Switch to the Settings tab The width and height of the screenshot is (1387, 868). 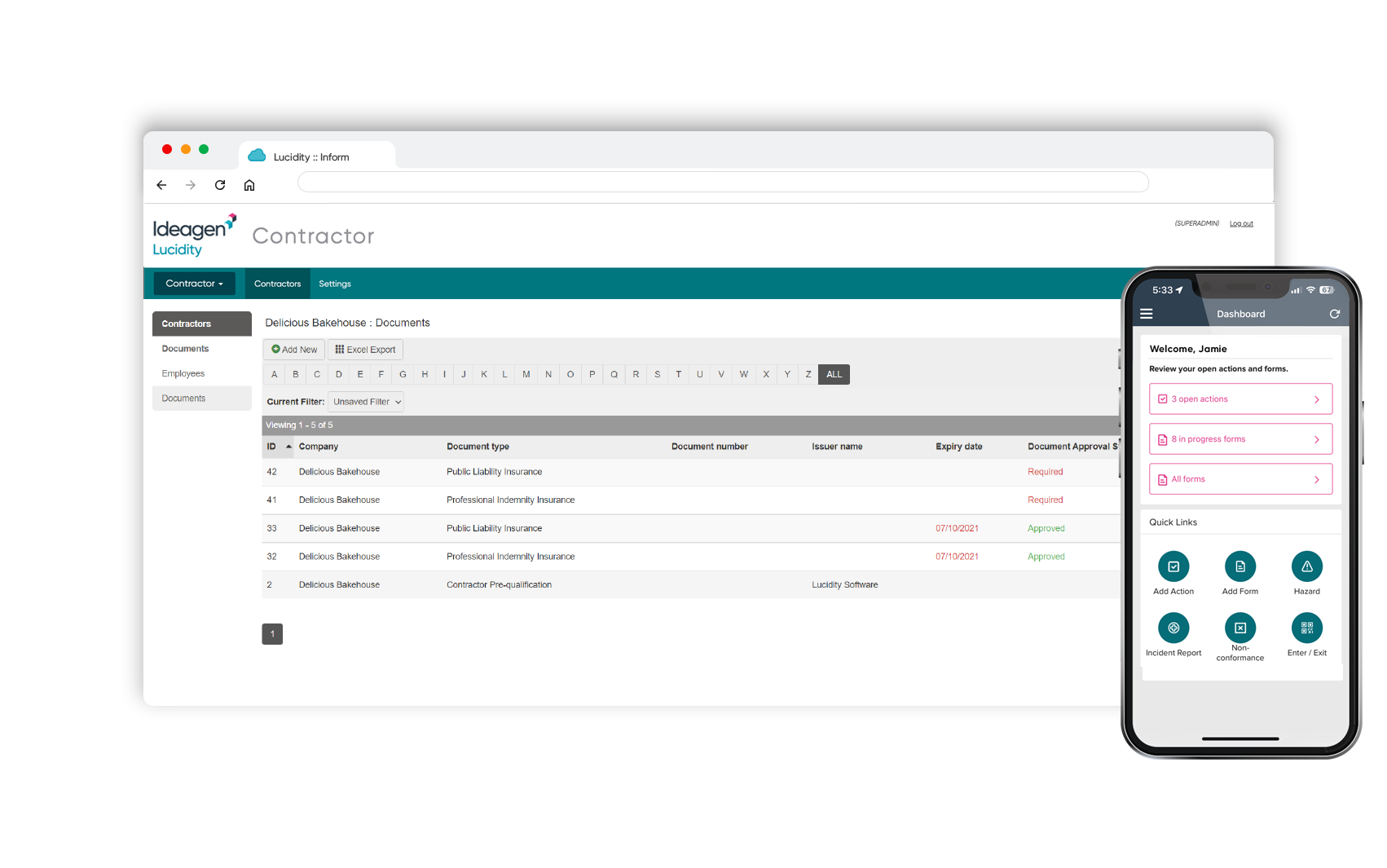click(x=334, y=283)
